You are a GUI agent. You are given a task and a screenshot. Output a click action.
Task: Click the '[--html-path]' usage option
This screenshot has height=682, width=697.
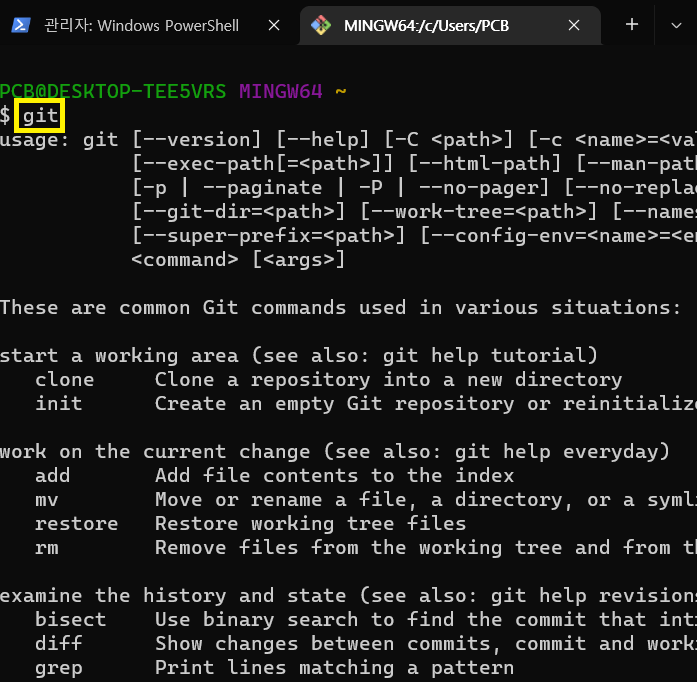[x=485, y=164]
